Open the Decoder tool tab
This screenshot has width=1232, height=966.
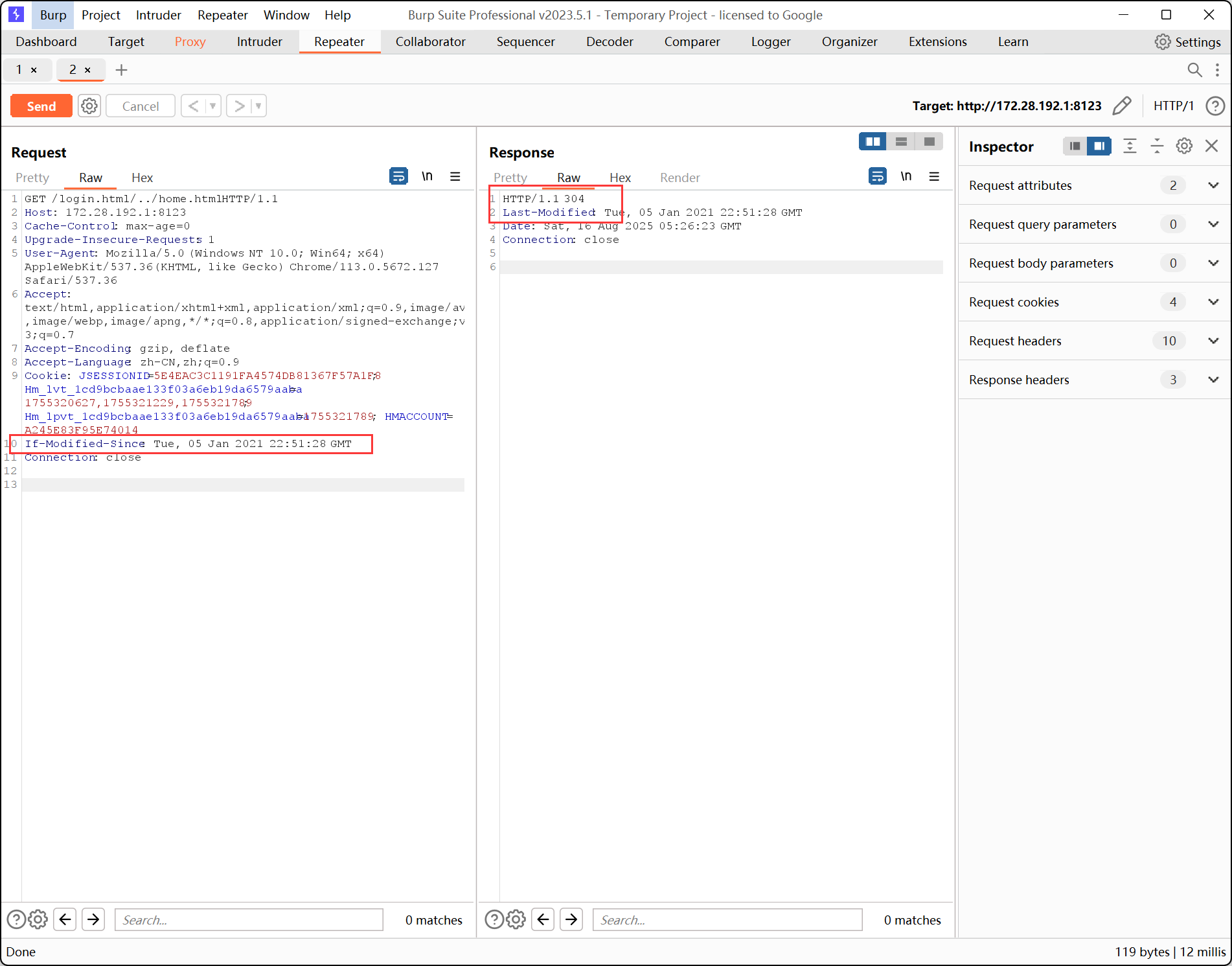(x=610, y=41)
